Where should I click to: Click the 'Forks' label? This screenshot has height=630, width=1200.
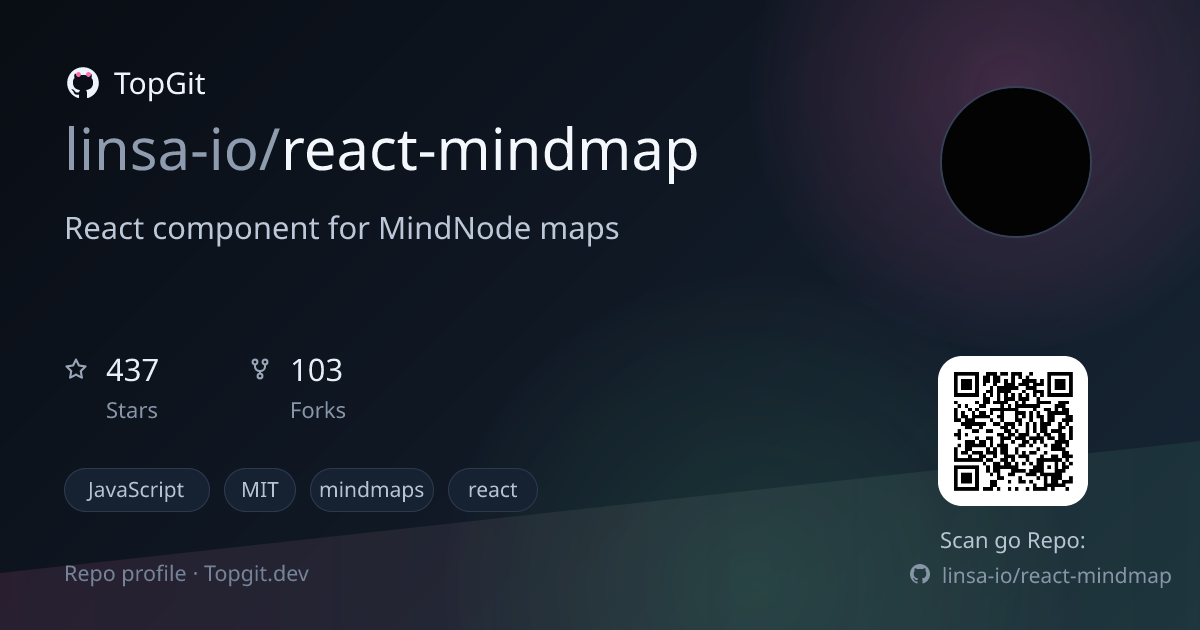pyautogui.click(x=318, y=411)
